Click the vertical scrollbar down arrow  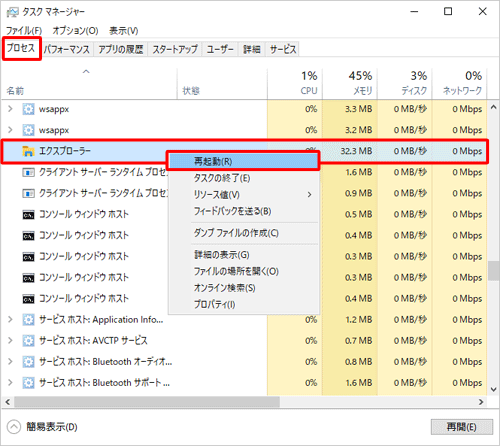click(494, 389)
